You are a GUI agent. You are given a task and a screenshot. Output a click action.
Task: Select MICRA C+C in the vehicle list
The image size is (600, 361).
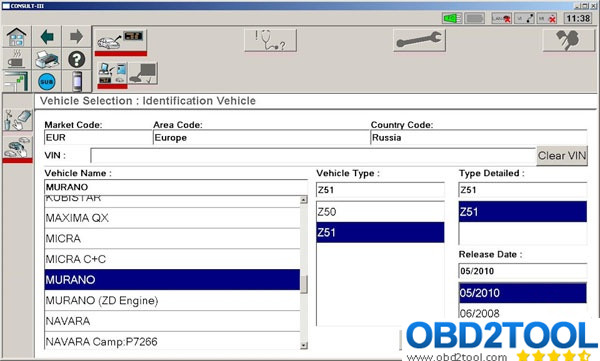172,259
